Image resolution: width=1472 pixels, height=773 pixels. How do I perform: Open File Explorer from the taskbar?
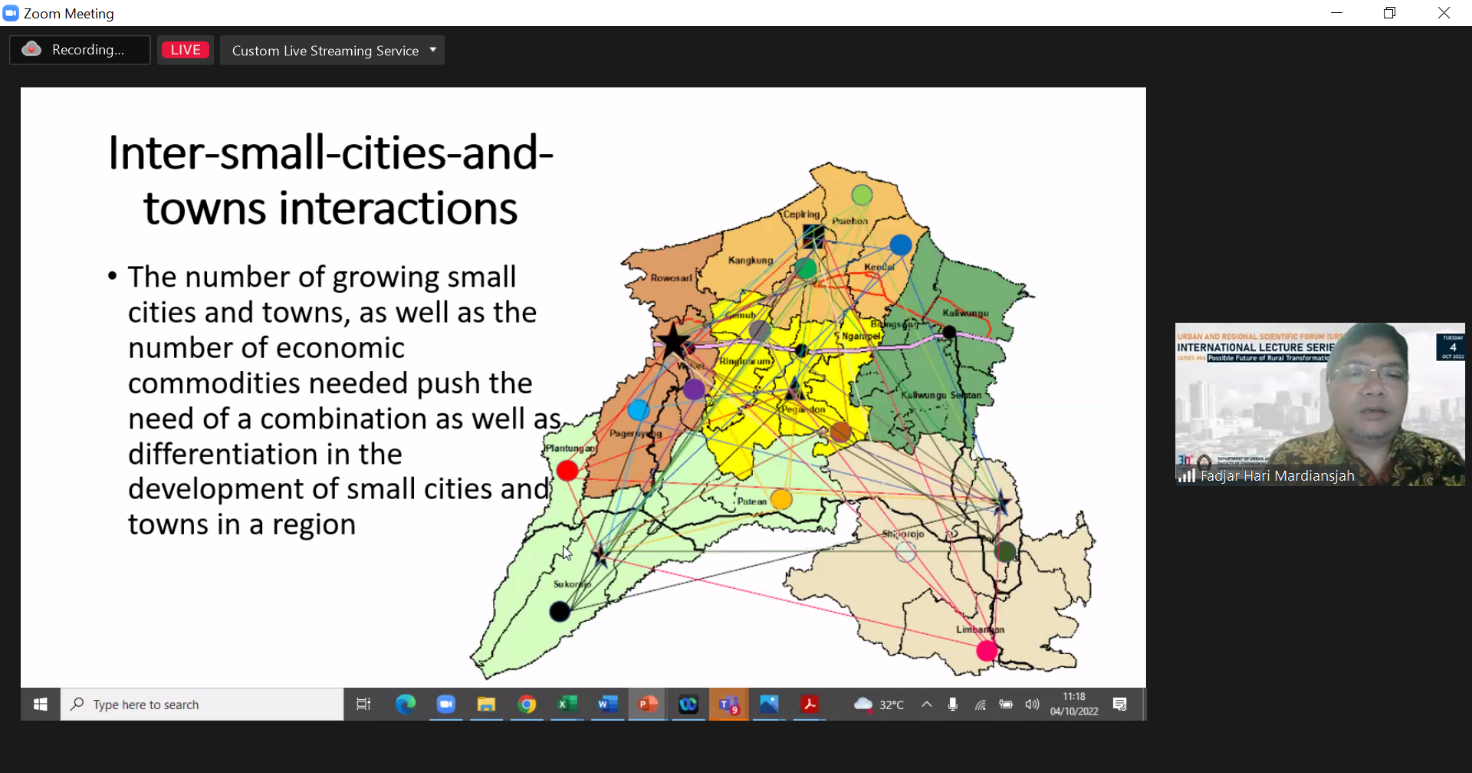486,705
